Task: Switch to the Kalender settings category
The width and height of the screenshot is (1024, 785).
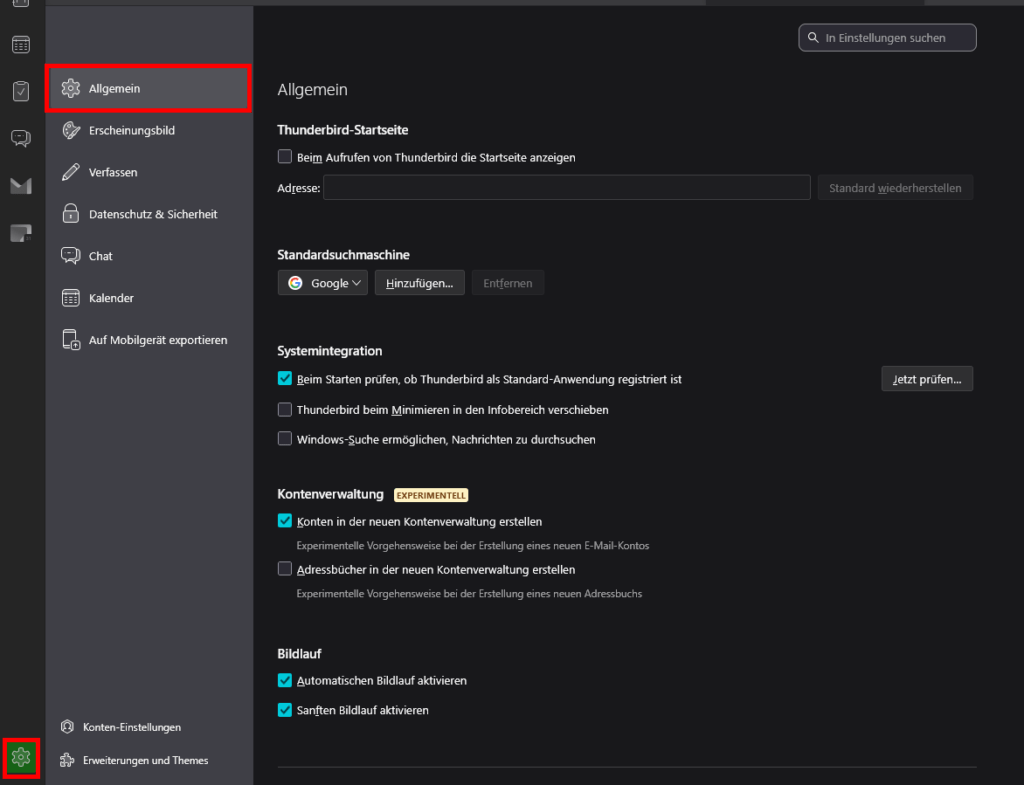Action: 111,298
